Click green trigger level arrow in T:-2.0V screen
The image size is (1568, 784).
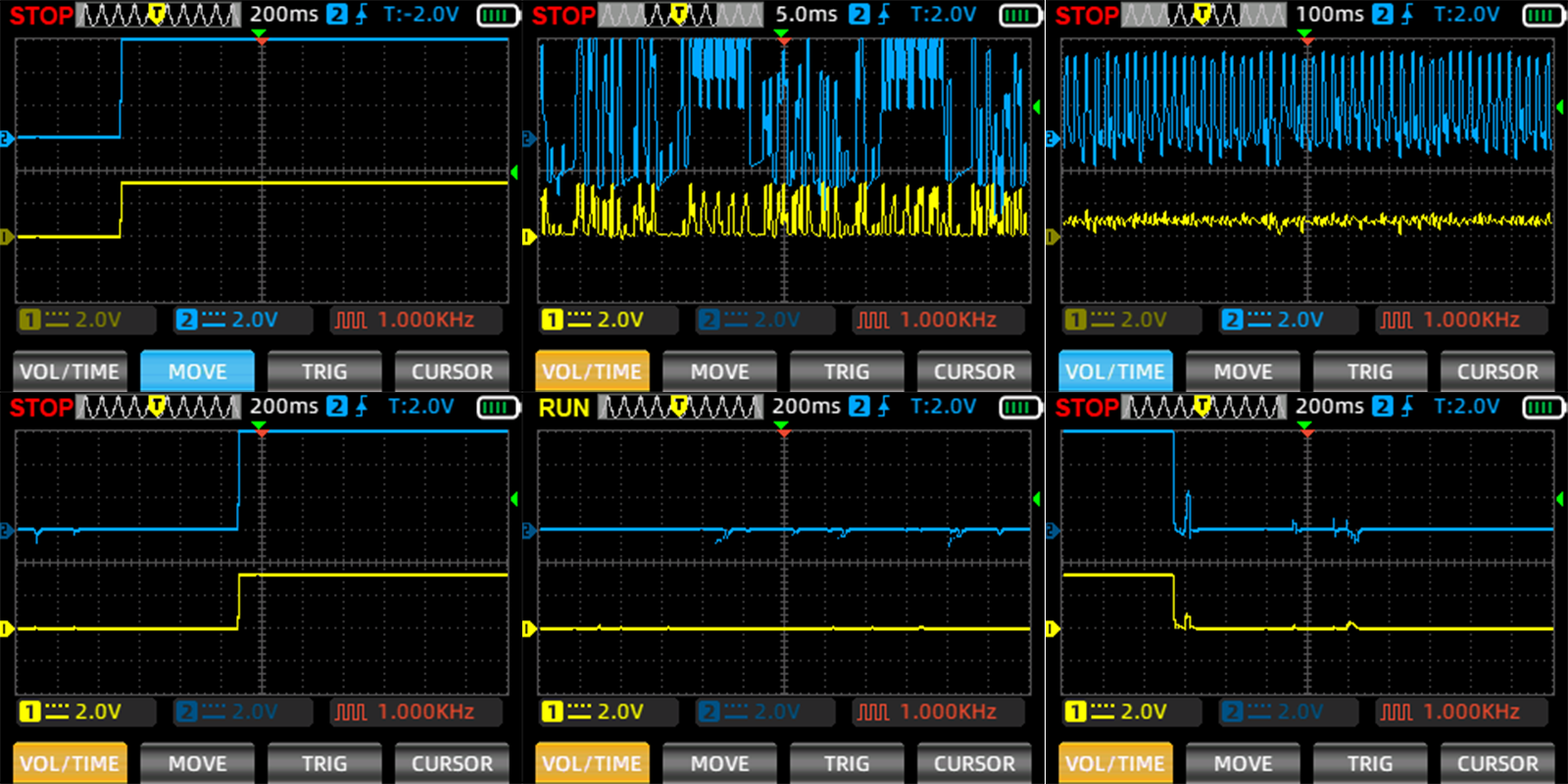(x=514, y=172)
